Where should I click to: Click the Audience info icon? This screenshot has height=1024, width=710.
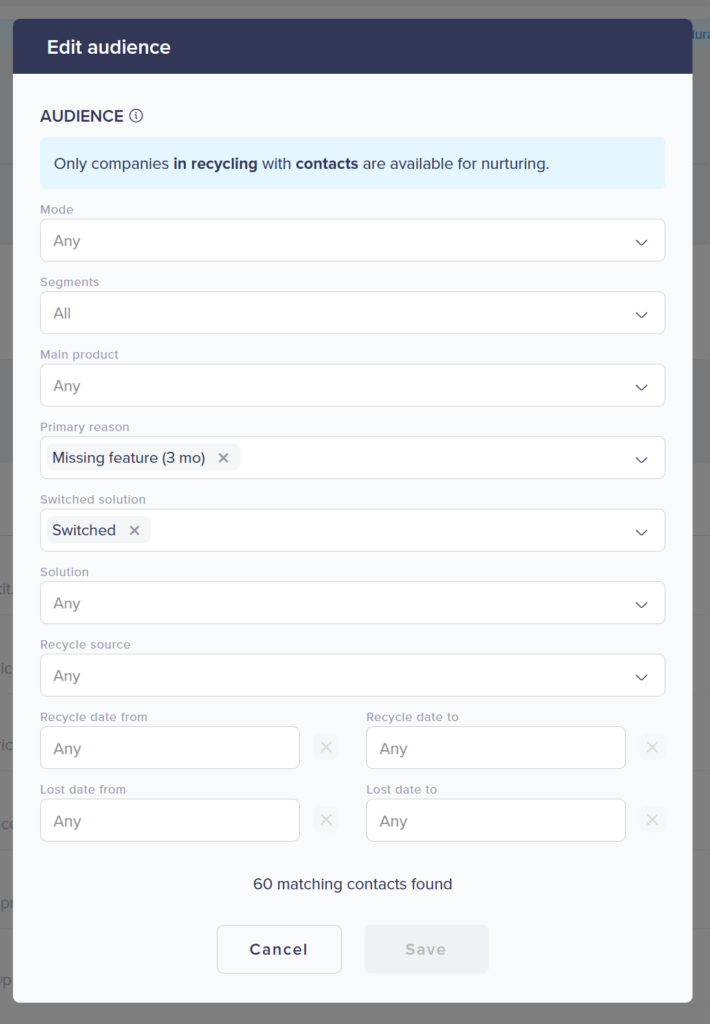[136, 116]
